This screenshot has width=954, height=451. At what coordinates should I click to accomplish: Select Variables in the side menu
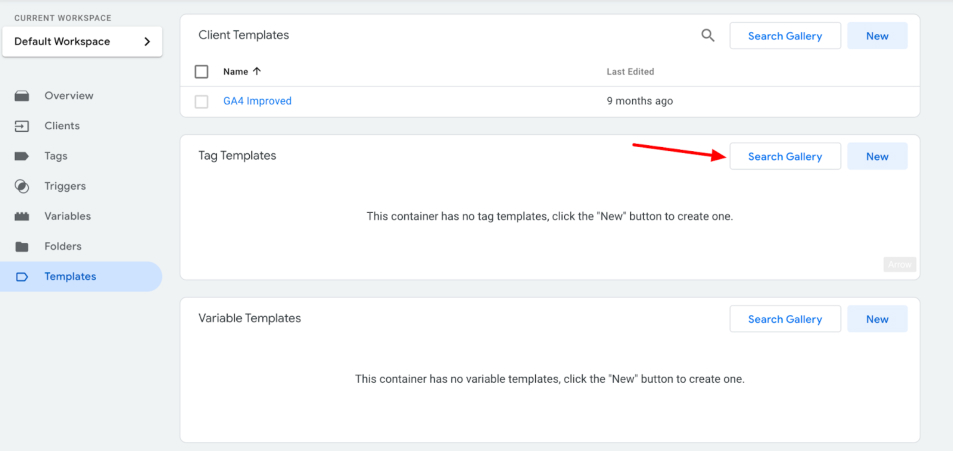click(68, 216)
